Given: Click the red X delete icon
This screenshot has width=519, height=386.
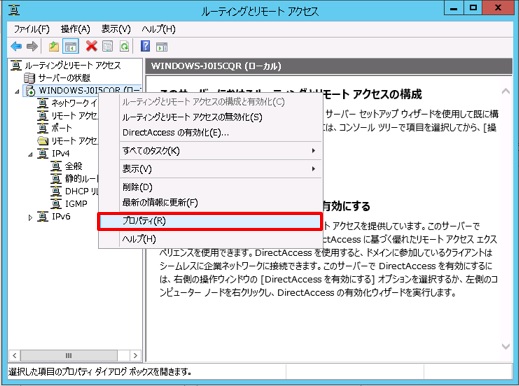Looking at the screenshot, I should tap(91, 46).
